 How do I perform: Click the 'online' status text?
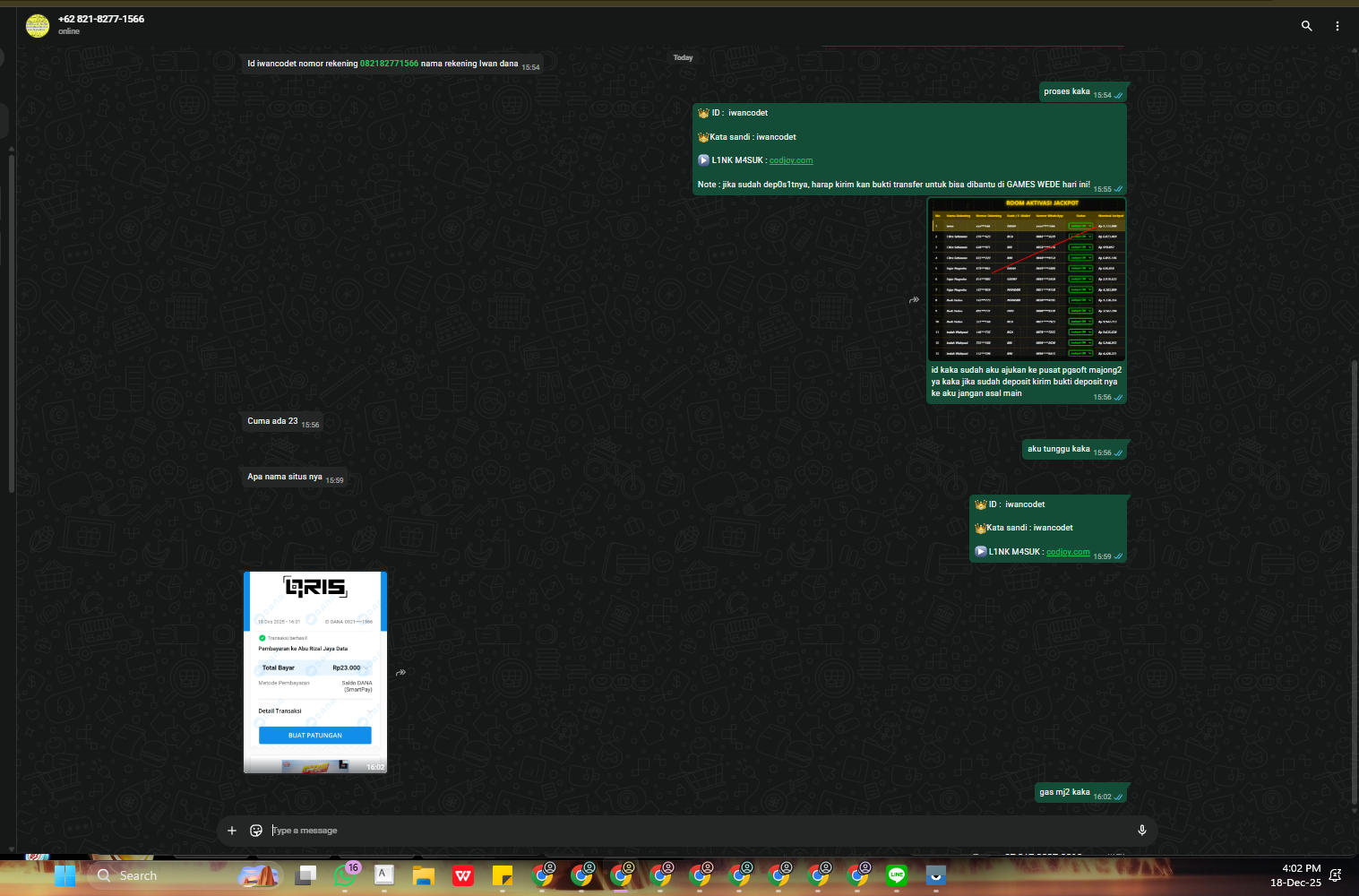pyautogui.click(x=69, y=31)
